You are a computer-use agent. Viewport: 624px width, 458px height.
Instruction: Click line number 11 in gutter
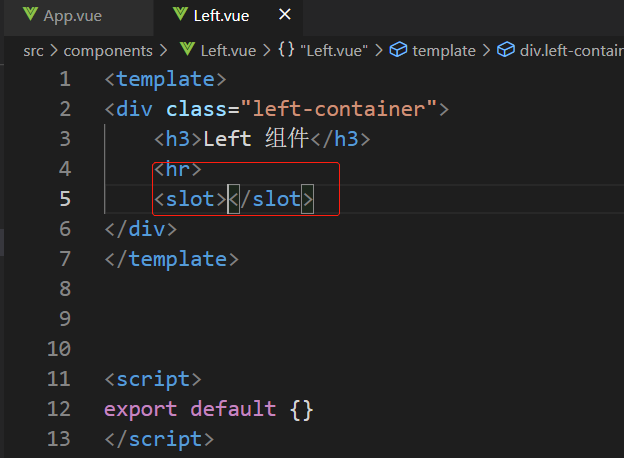coord(58,379)
